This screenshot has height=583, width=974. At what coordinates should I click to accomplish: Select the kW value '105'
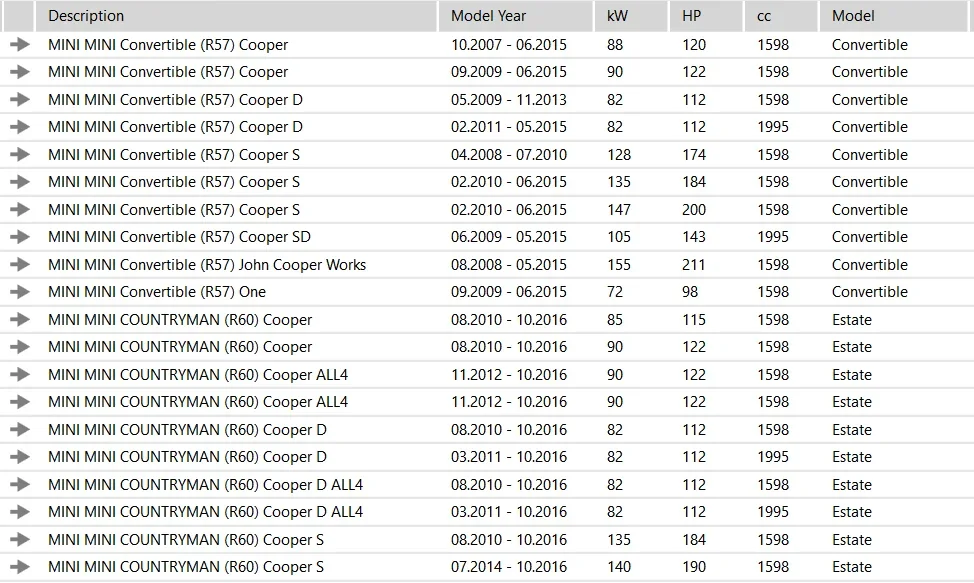619,237
